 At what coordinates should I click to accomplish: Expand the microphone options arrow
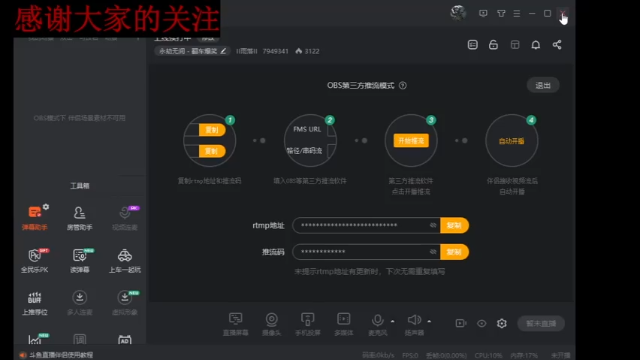click(393, 321)
